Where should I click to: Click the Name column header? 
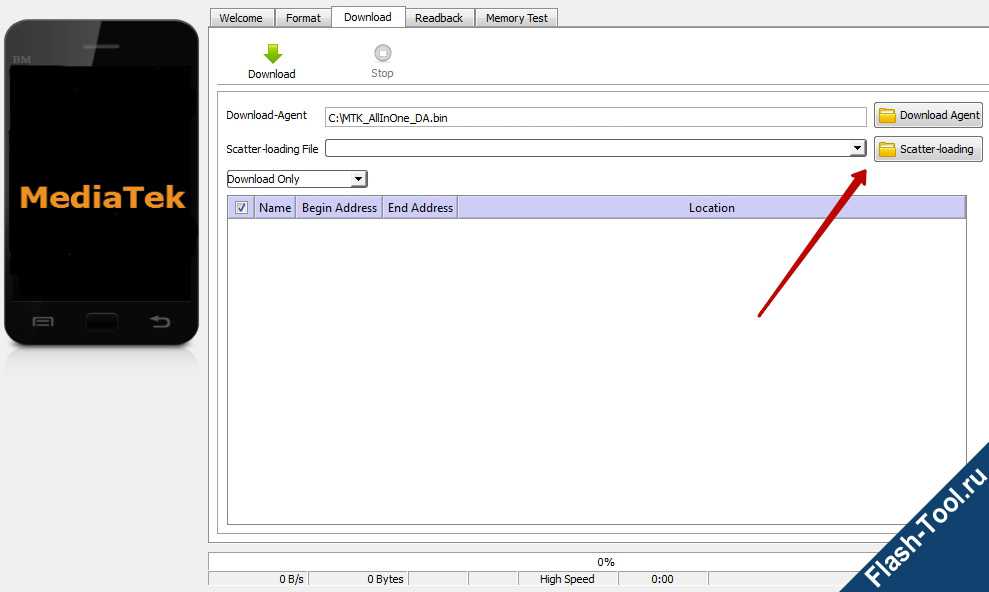click(x=275, y=208)
